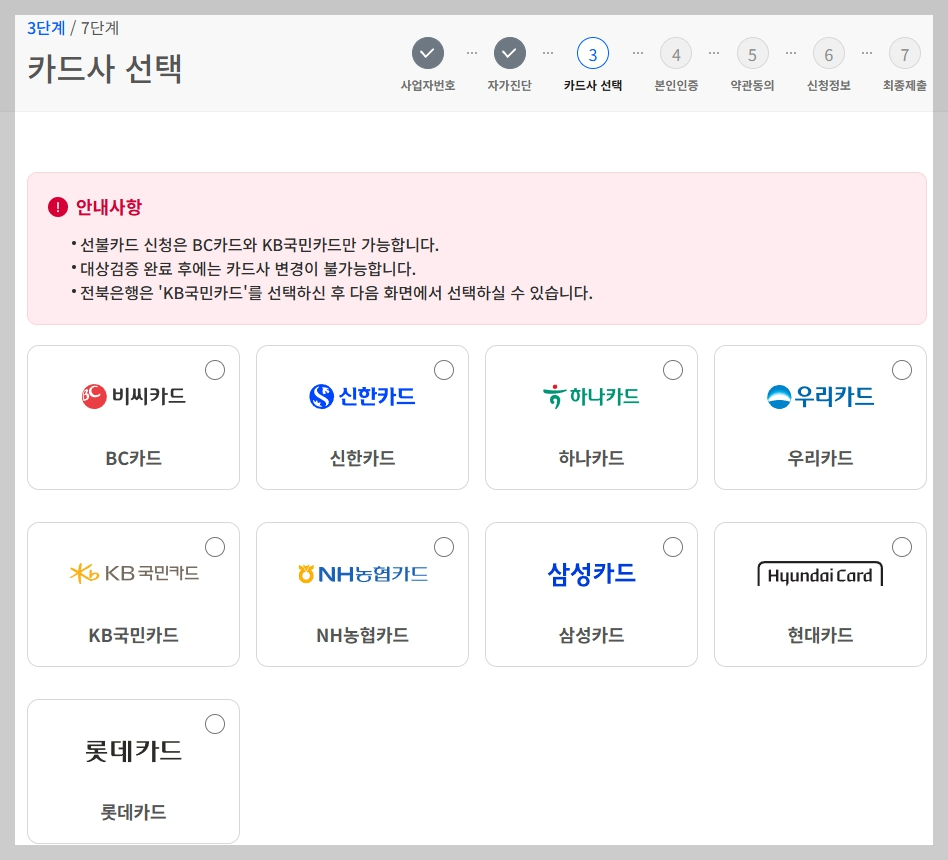This screenshot has width=948, height=860.
Task: Click the 자가진단 step label
Action: pos(510,85)
